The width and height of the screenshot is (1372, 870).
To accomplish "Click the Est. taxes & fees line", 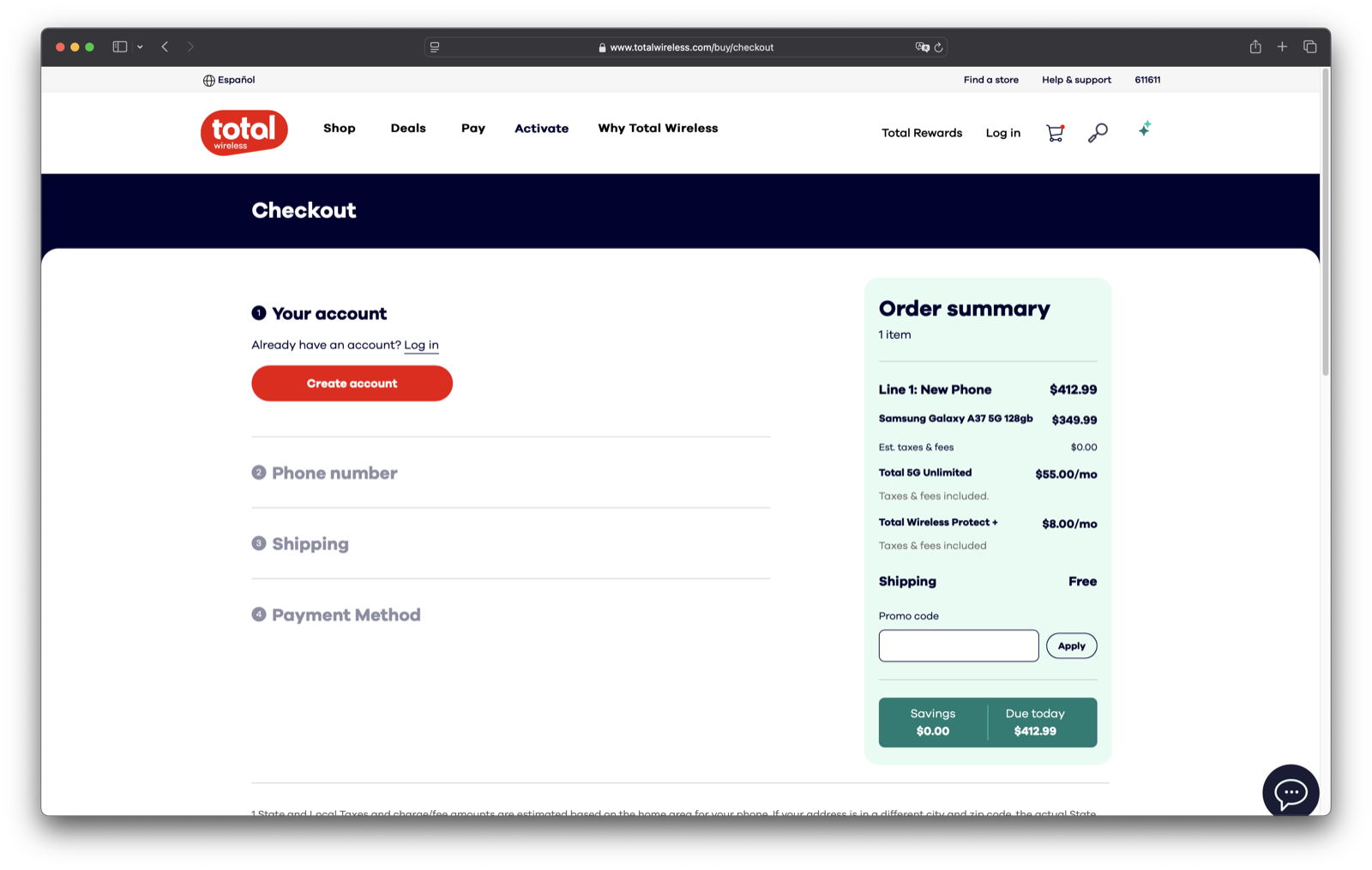I will 988,447.
